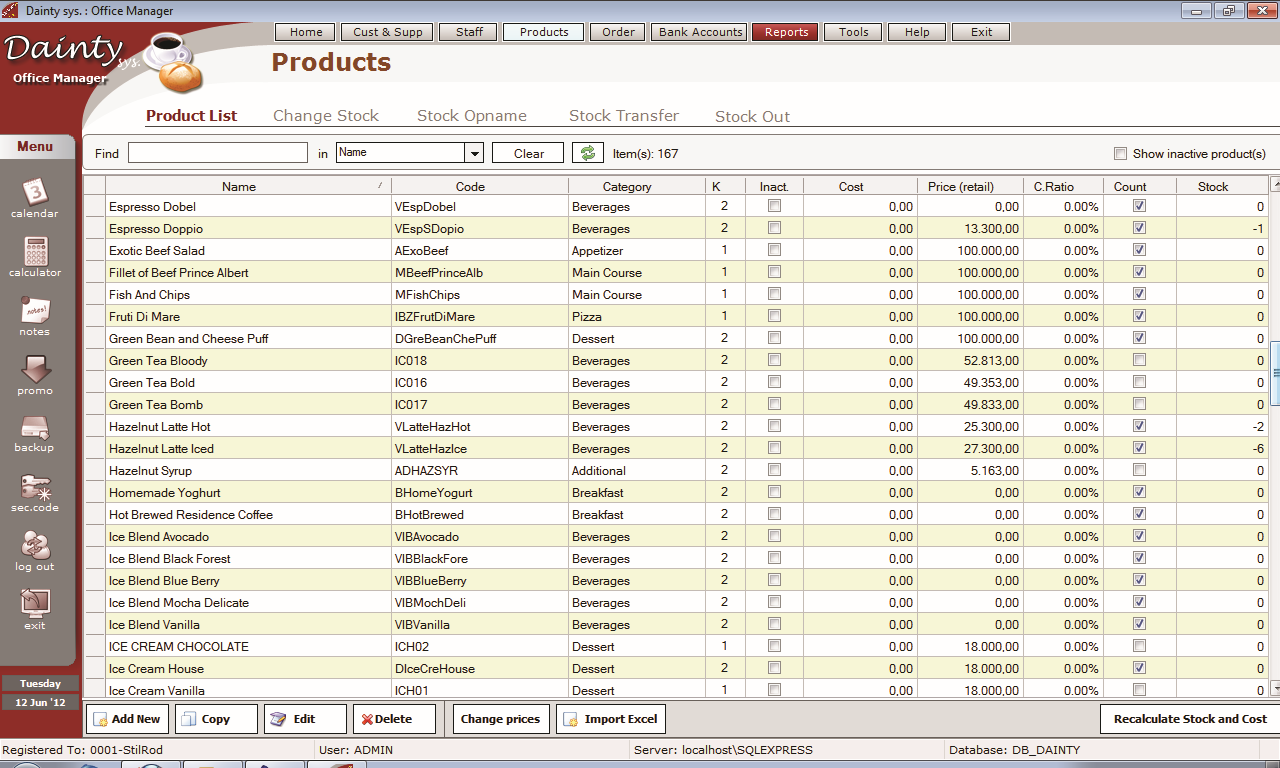Click the green refresh icon button
This screenshot has height=768, width=1280.
[x=588, y=153]
